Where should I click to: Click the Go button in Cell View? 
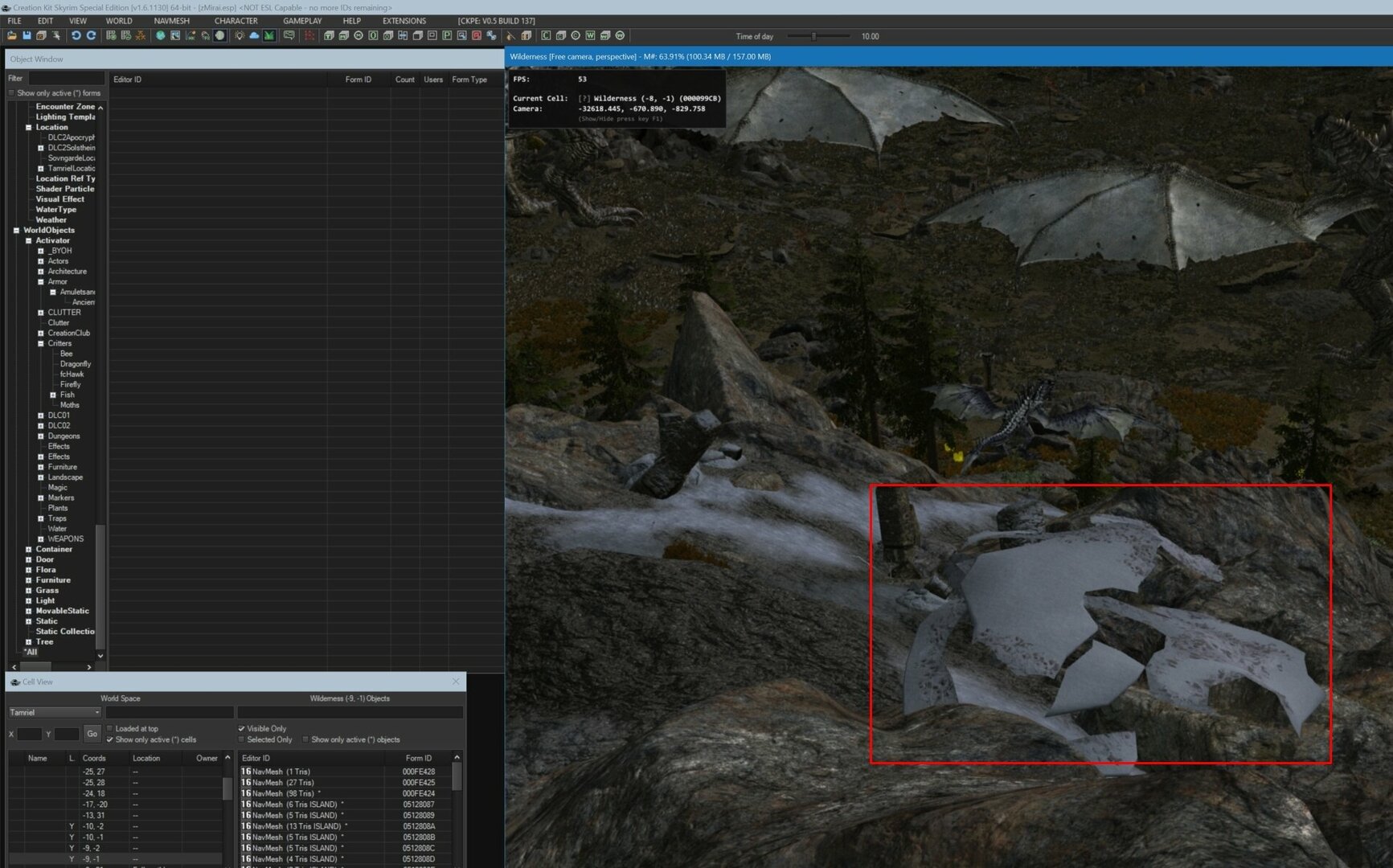pyautogui.click(x=92, y=734)
